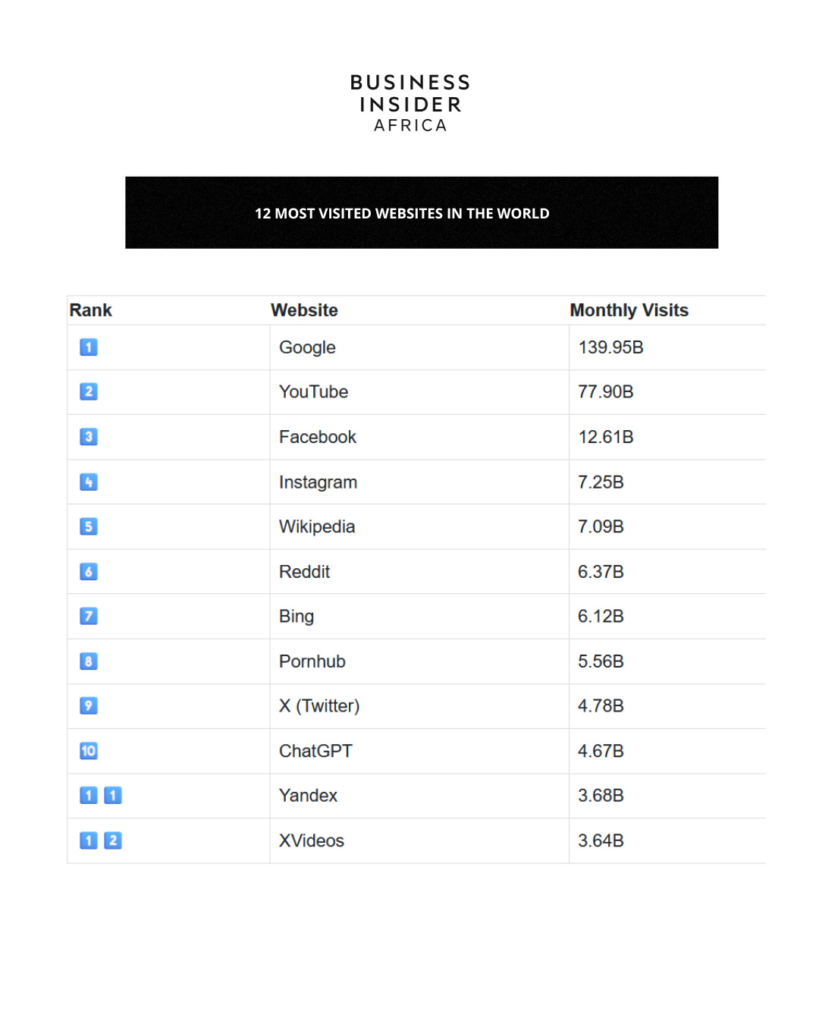Click the rank 10 number badge

tap(88, 751)
